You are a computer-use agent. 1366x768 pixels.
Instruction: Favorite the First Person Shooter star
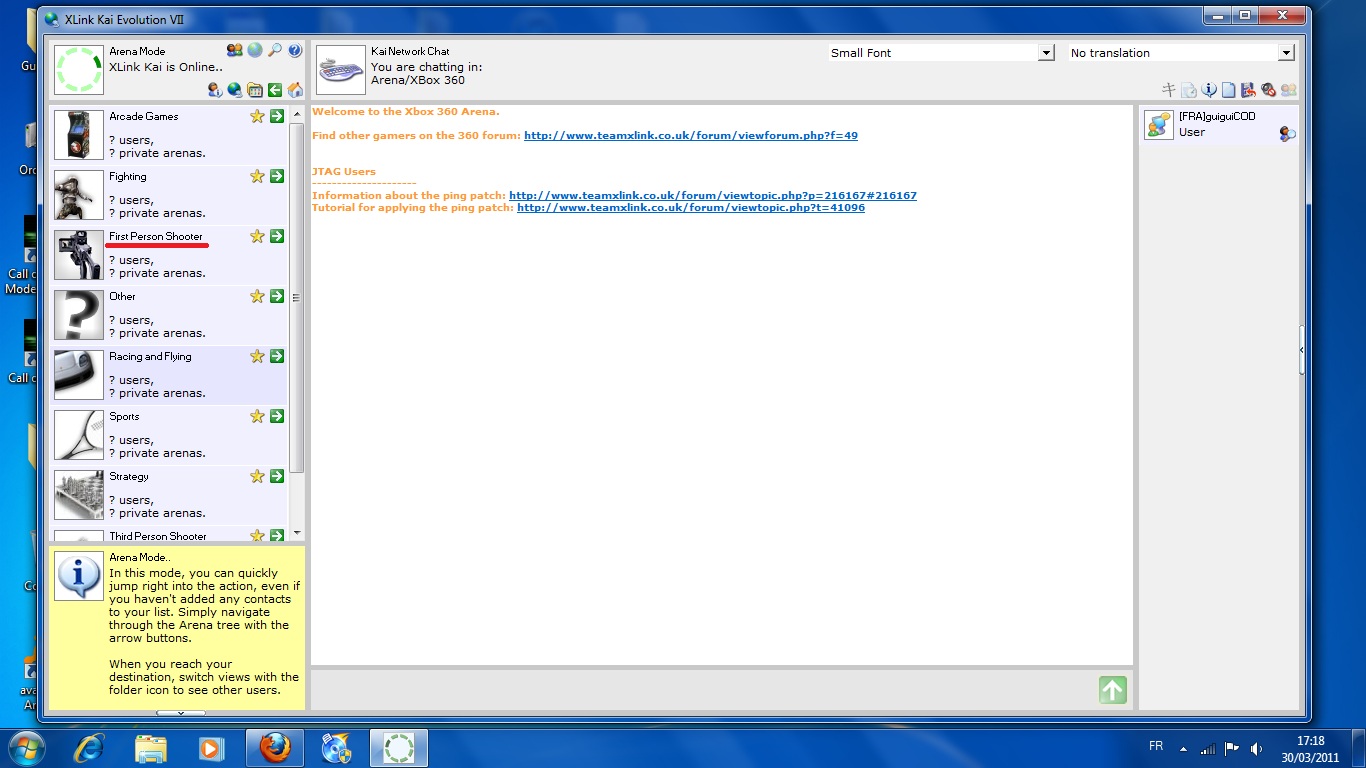[x=257, y=236]
